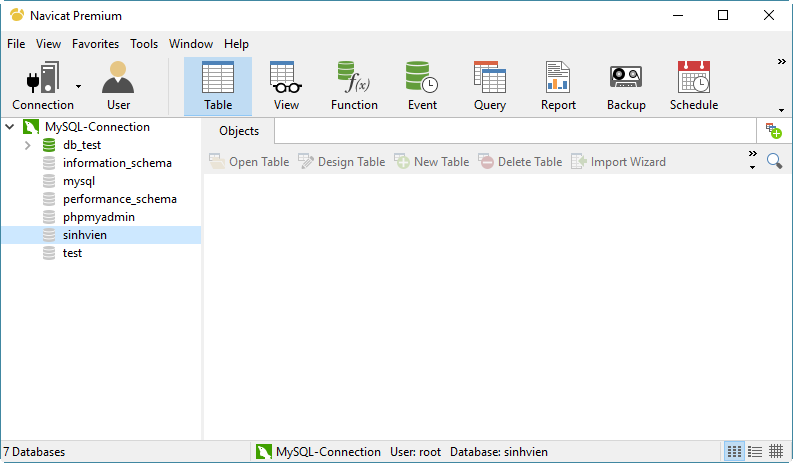Show more main toolbar items chevron
Image resolution: width=793 pixels, height=463 pixels.
point(781,62)
